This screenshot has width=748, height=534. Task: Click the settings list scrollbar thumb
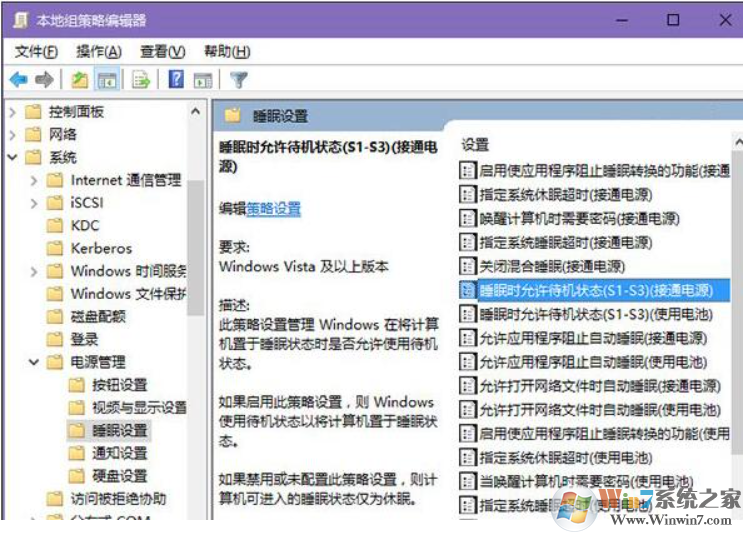(x=738, y=301)
